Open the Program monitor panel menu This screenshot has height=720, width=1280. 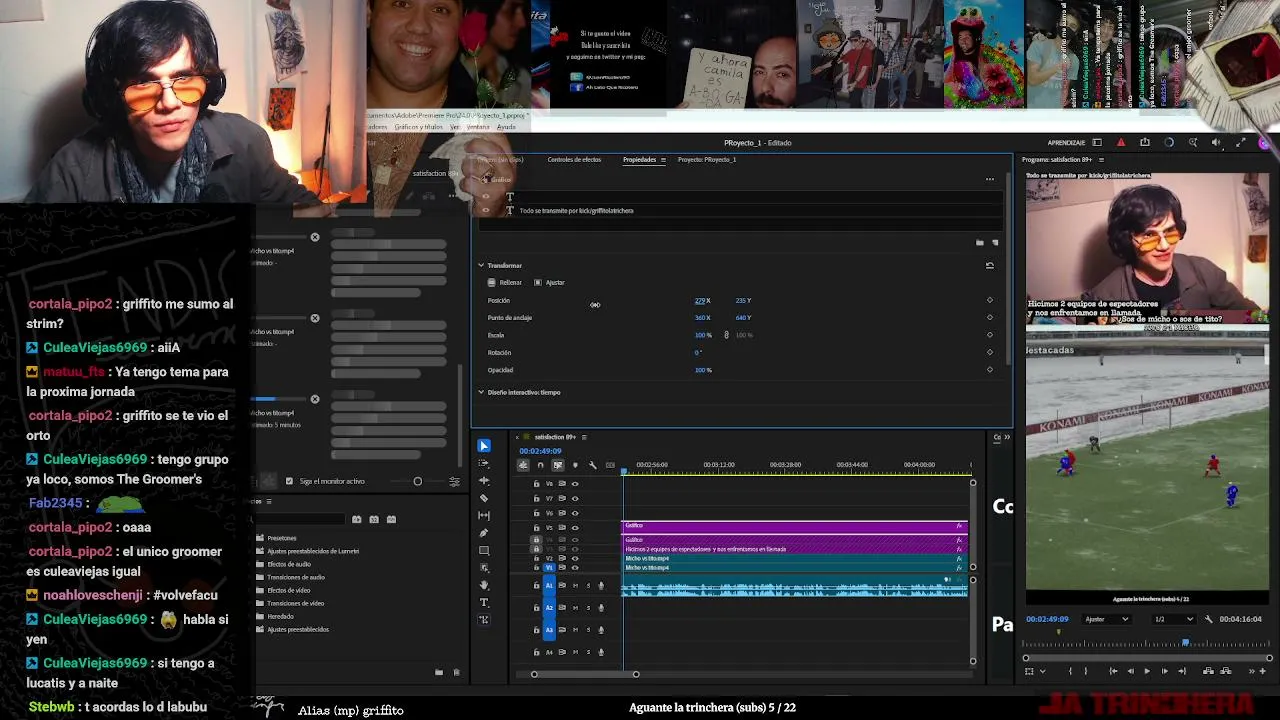tap(1101, 160)
